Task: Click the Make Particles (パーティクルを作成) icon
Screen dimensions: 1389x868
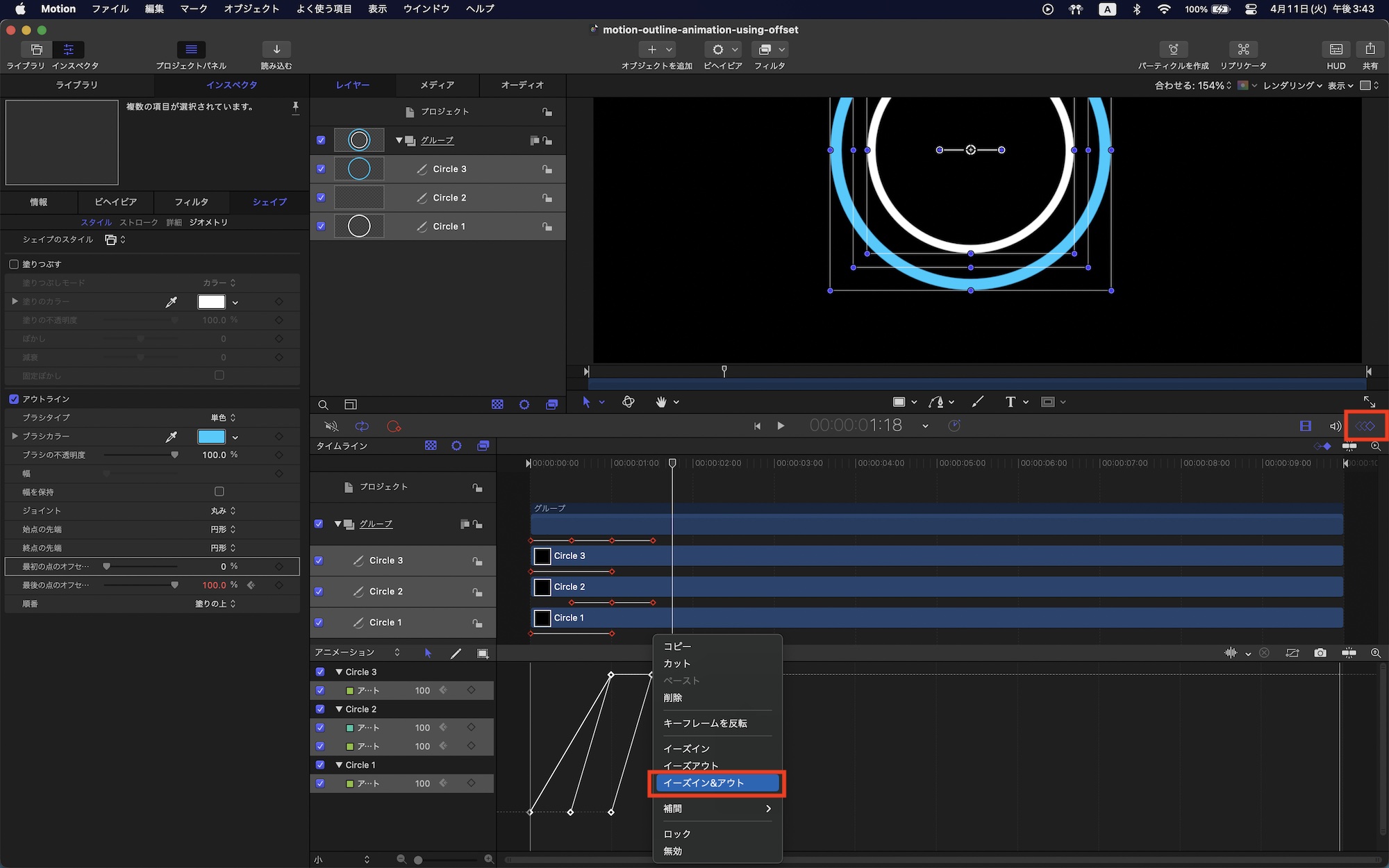Action: tap(1173, 49)
